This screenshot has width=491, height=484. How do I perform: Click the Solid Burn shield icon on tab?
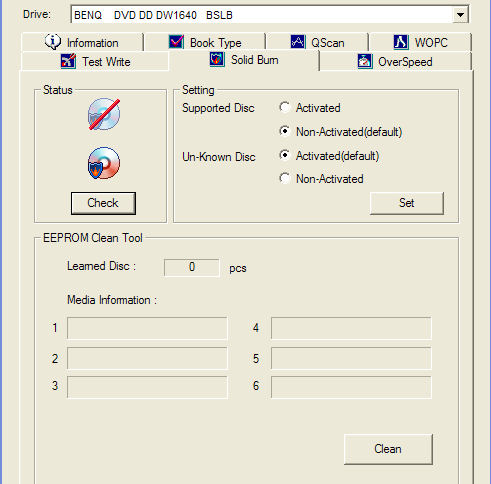point(217,60)
